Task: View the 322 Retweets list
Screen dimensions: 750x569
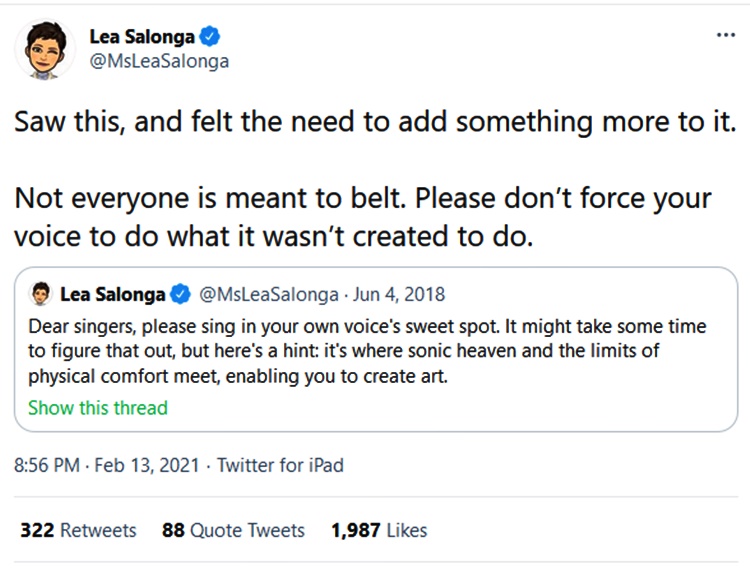Action: 78,530
